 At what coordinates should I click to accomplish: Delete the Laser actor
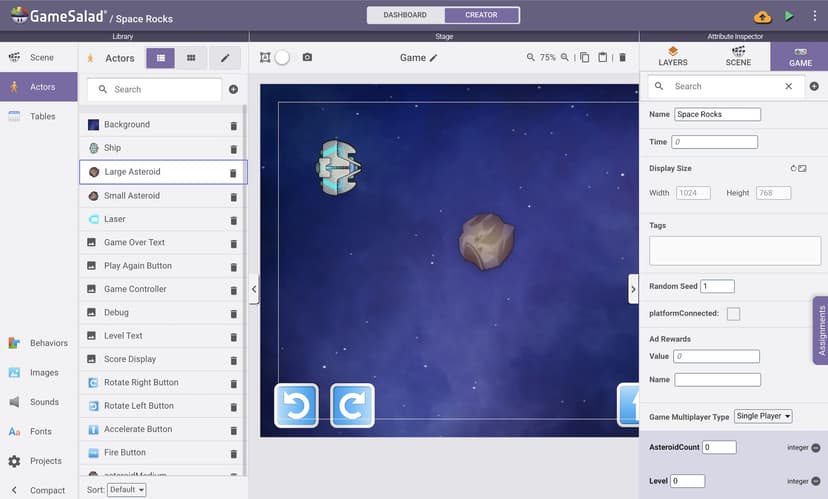[233, 220]
